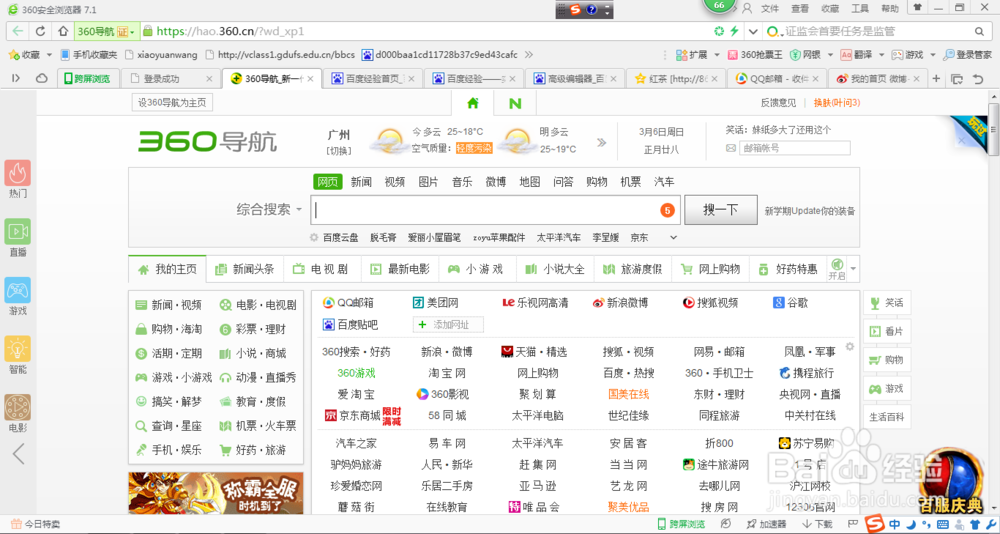Open the 360抢票王 bookmark
Image resolution: width=1000 pixels, height=534 pixels.
coord(755,55)
